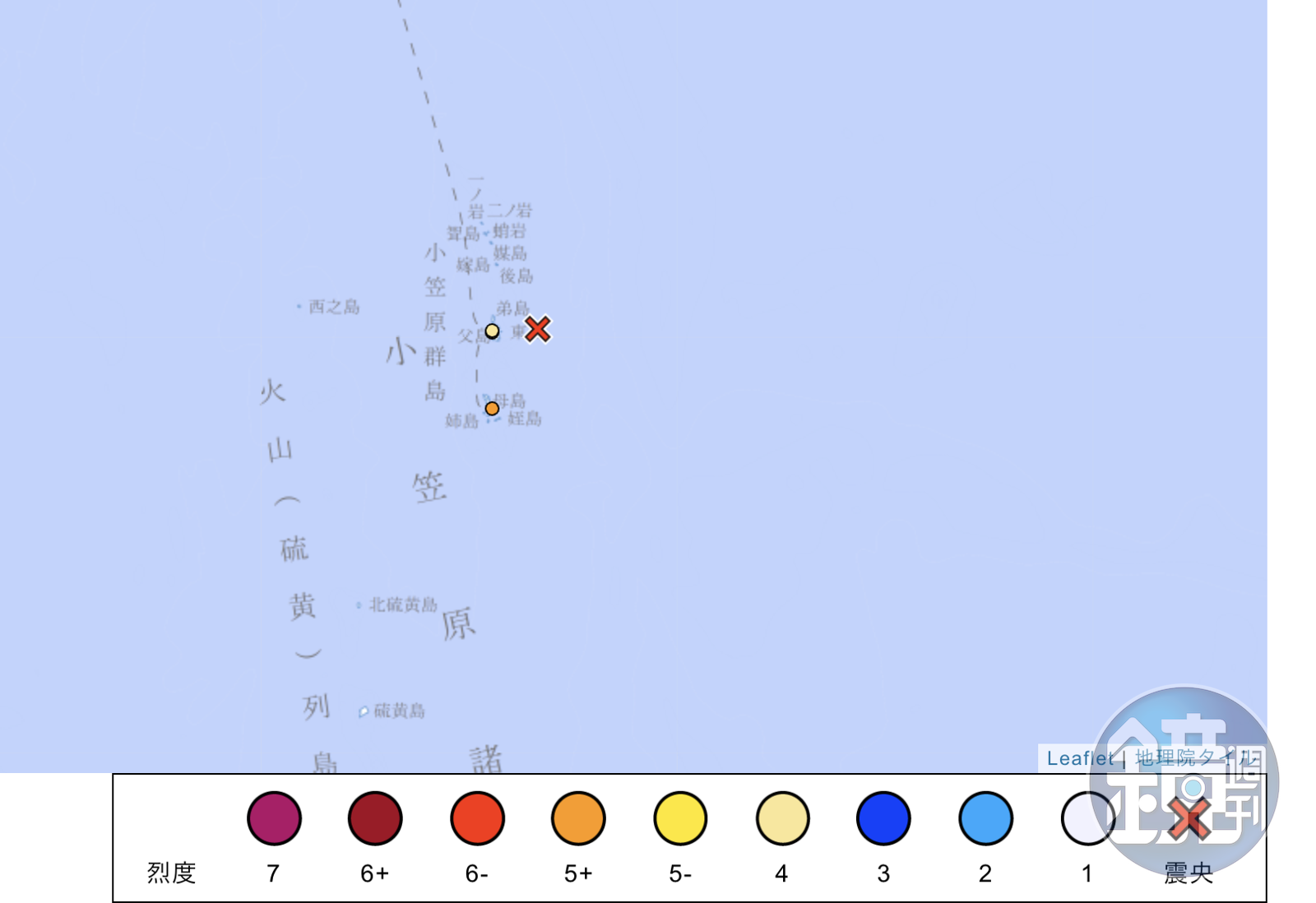Image resolution: width=1316 pixels, height=903 pixels.
Task: Click the orange intensity dot near 母島
Action: 492,409
